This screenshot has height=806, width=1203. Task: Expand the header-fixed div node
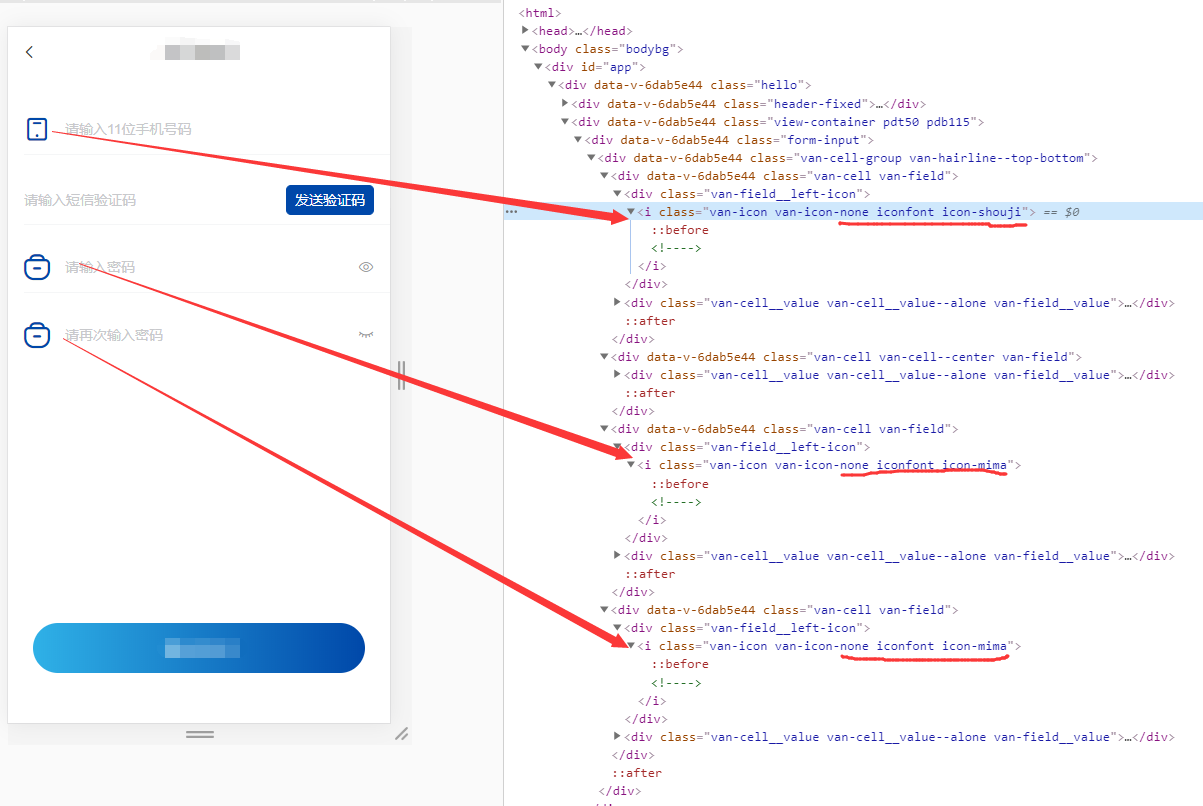click(x=565, y=103)
